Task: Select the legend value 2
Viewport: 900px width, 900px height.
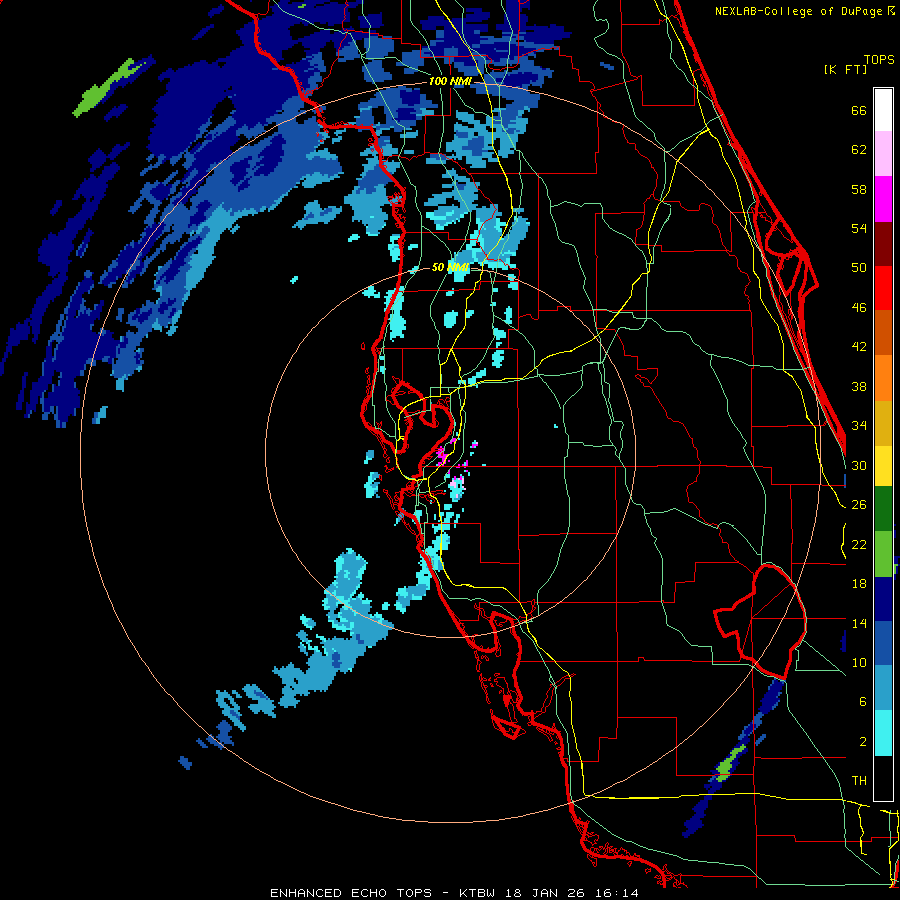Action: click(x=862, y=742)
